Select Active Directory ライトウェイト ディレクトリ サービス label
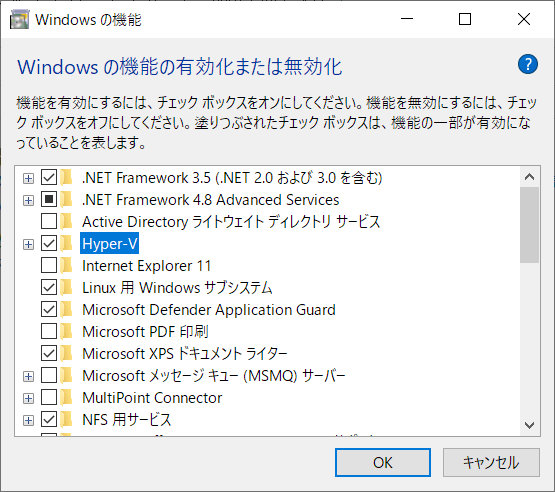 231,222
